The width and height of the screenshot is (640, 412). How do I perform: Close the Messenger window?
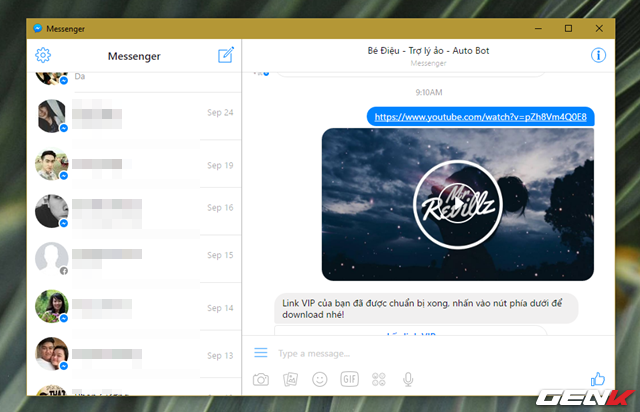tap(599, 28)
